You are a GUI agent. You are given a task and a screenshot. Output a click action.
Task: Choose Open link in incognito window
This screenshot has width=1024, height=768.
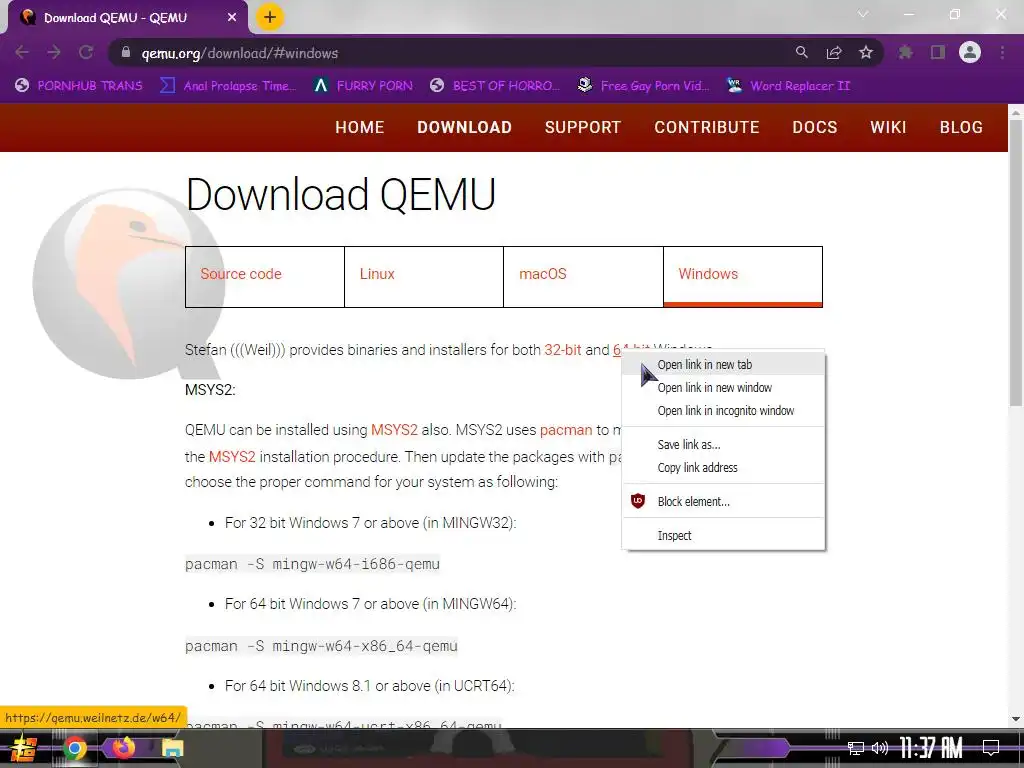click(x=724, y=410)
